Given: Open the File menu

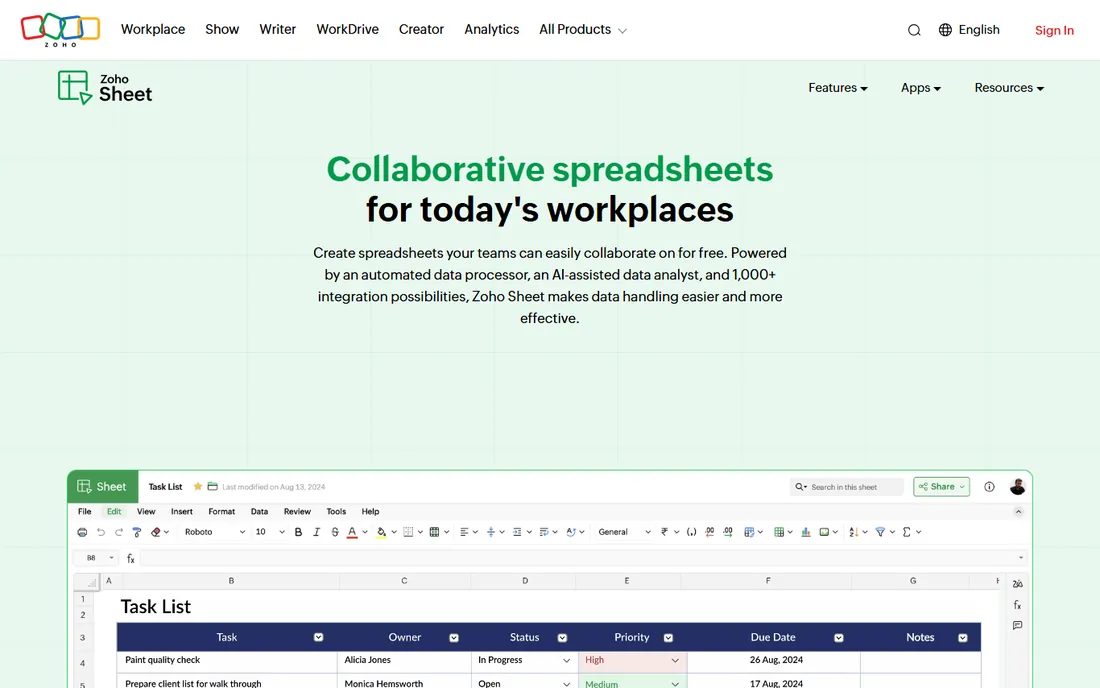Looking at the screenshot, I should coord(84,512).
